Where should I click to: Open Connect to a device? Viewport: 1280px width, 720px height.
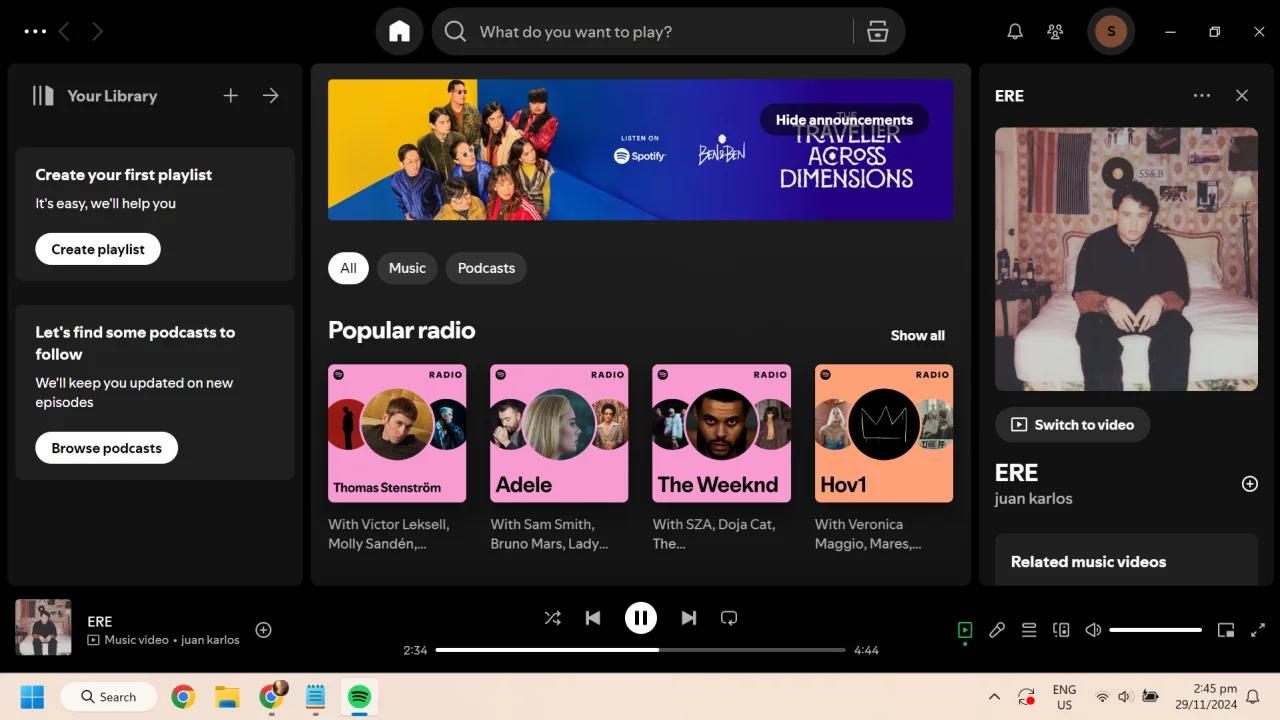pos(1061,630)
